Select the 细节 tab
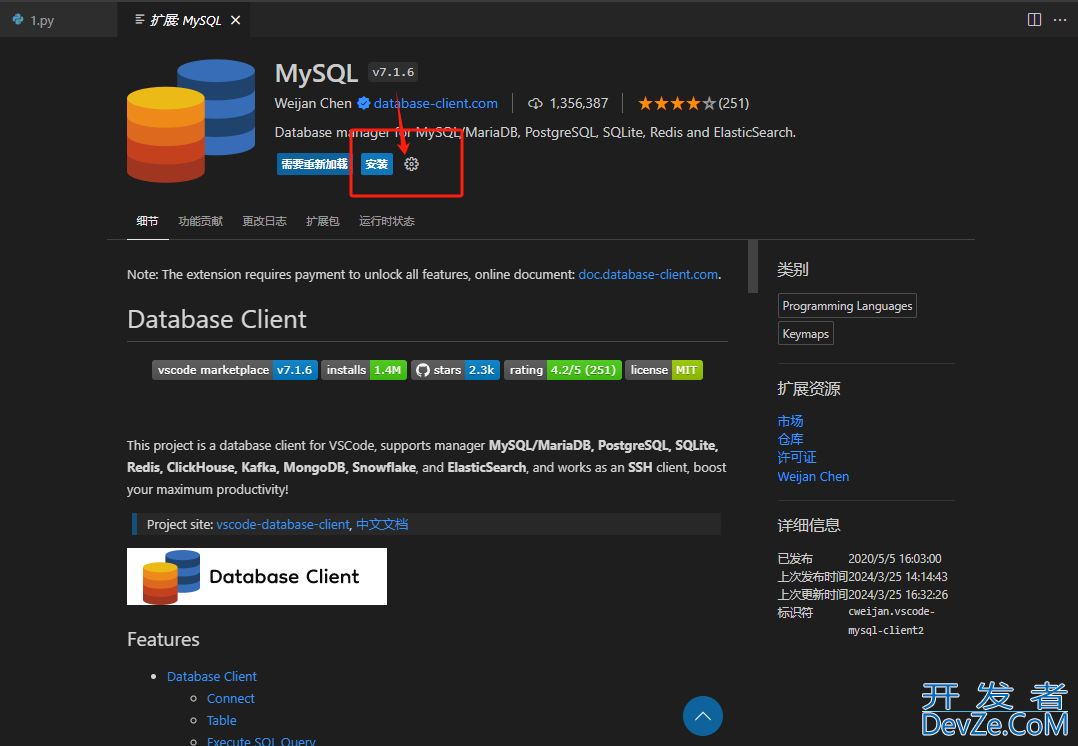 (x=147, y=221)
